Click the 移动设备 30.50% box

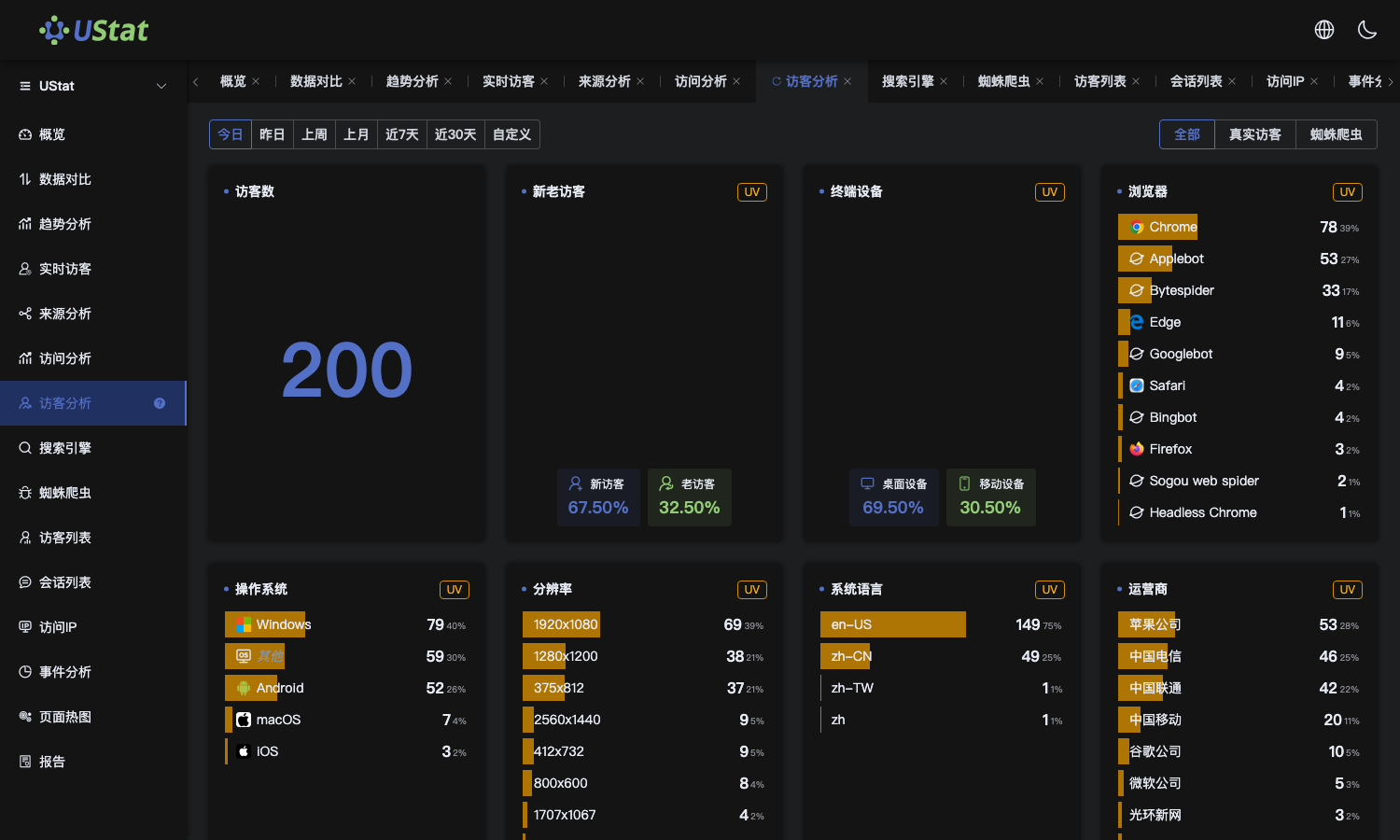pyautogui.click(x=991, y=497)
